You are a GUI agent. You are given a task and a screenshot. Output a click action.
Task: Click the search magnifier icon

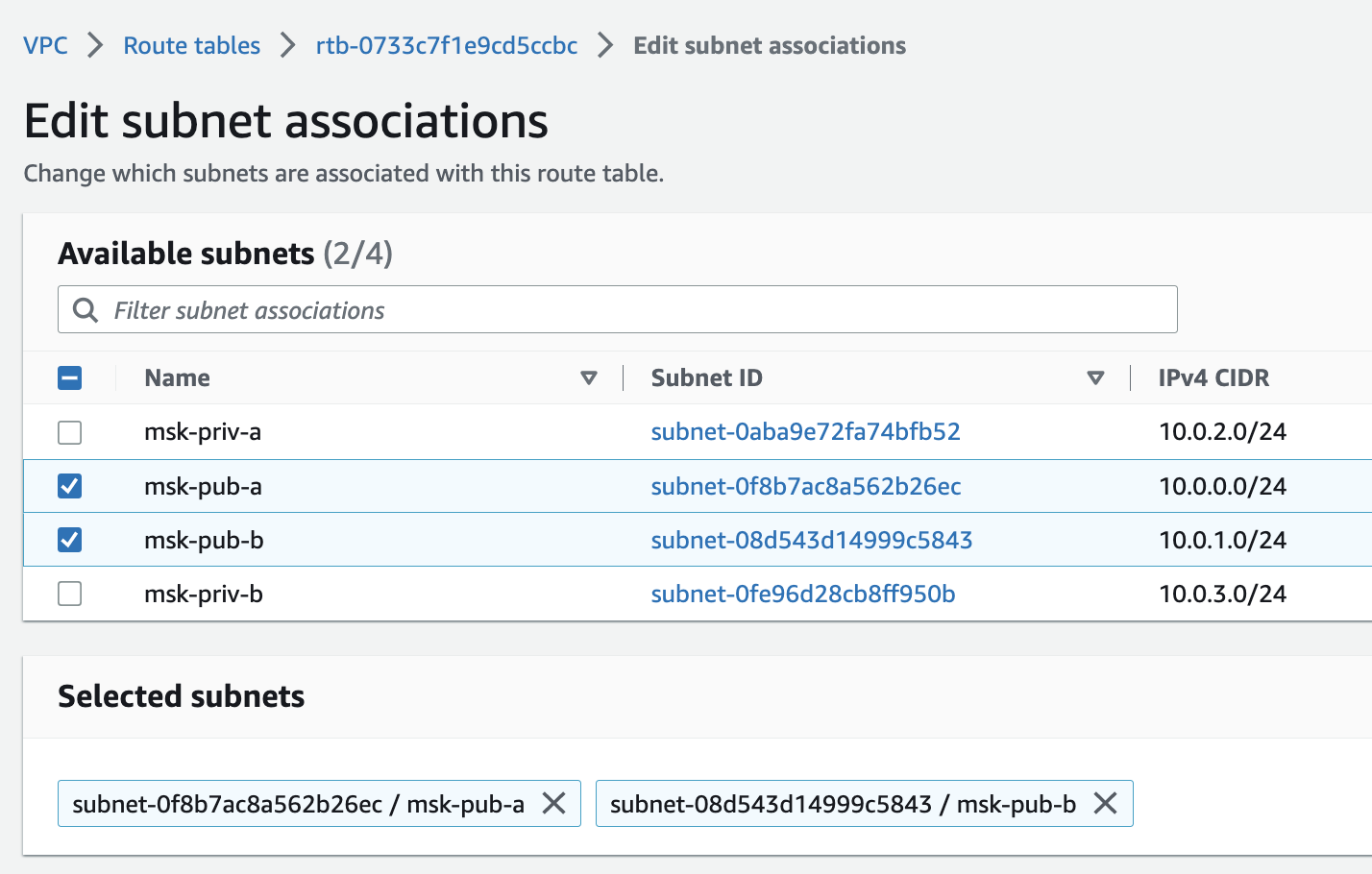(86, 310)
